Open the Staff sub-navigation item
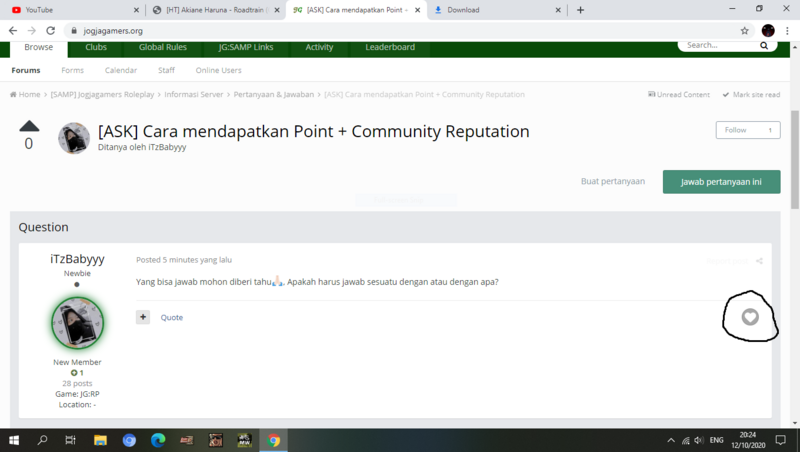This screenshot has width=800, height=452. coord(166,70)
